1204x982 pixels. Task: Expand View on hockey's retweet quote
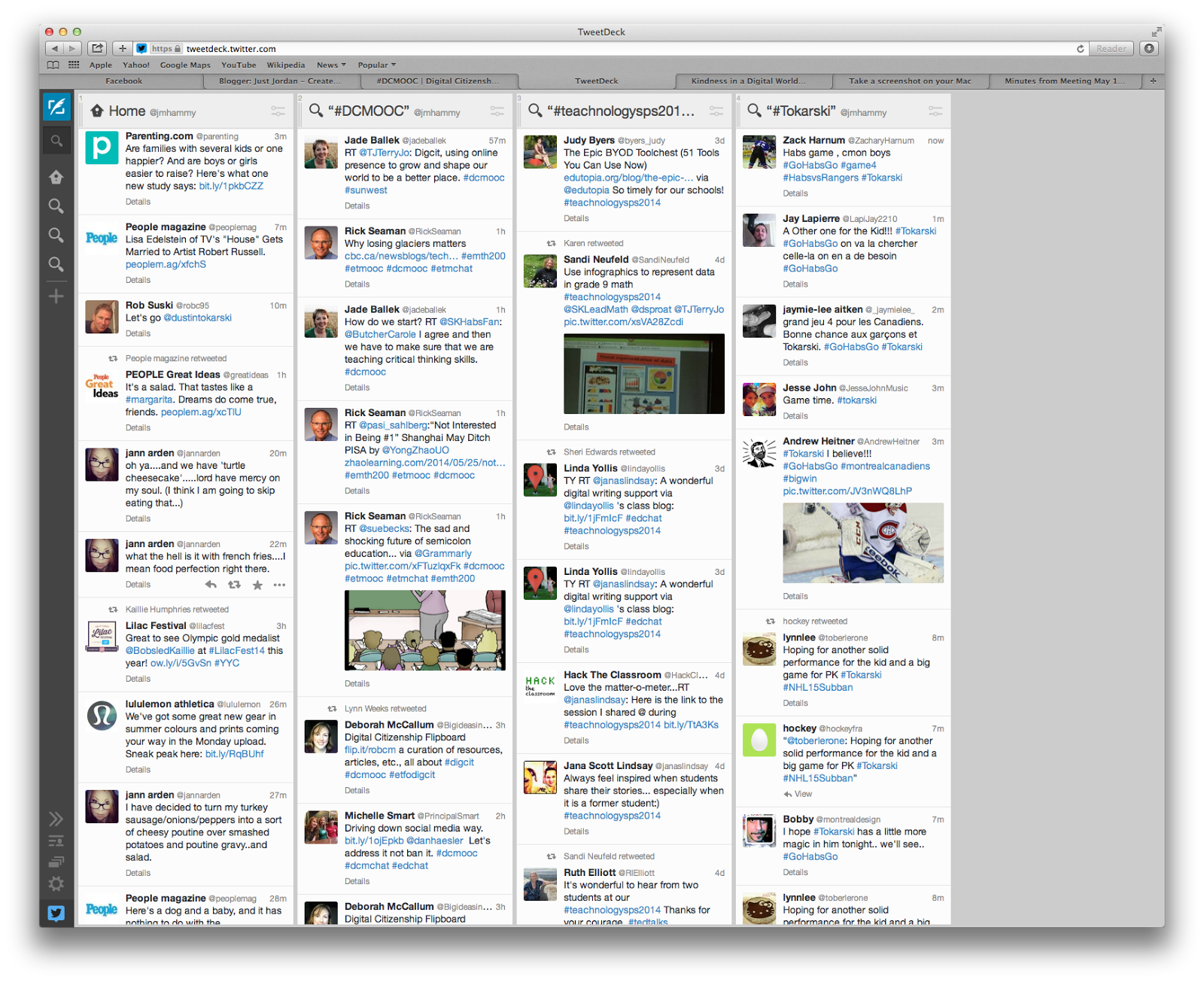click(x=798, y=794)
